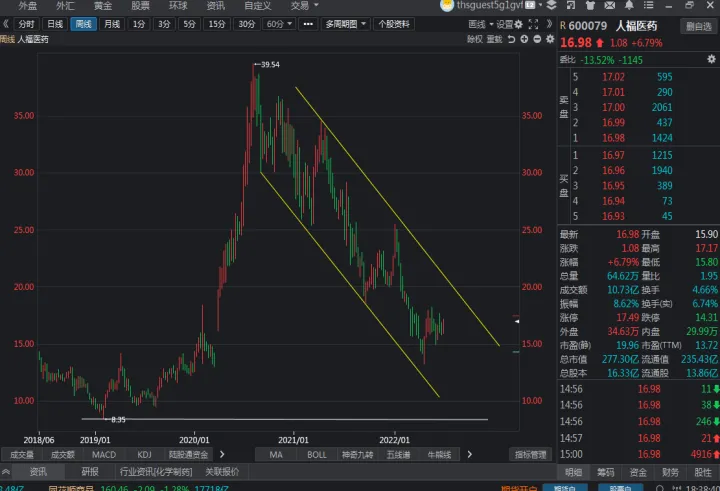Select the 月线 monthly period
This screenshot has width=720, height=491.
(x=112, y=24)
